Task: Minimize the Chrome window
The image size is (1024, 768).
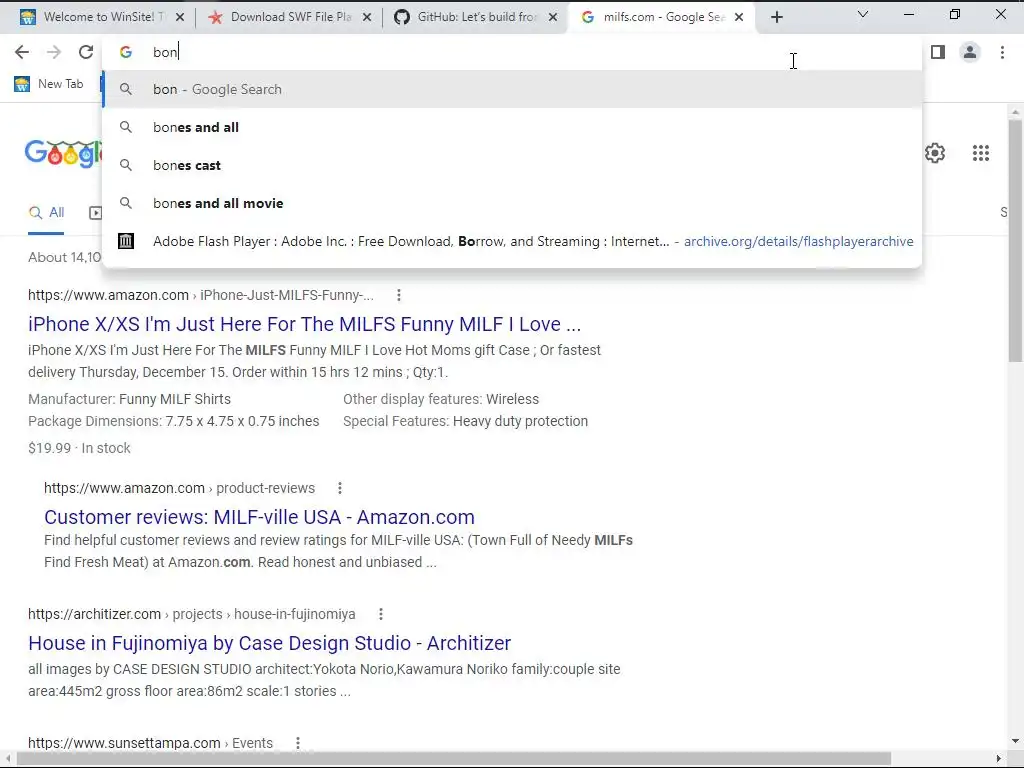Action: point(908,14)
